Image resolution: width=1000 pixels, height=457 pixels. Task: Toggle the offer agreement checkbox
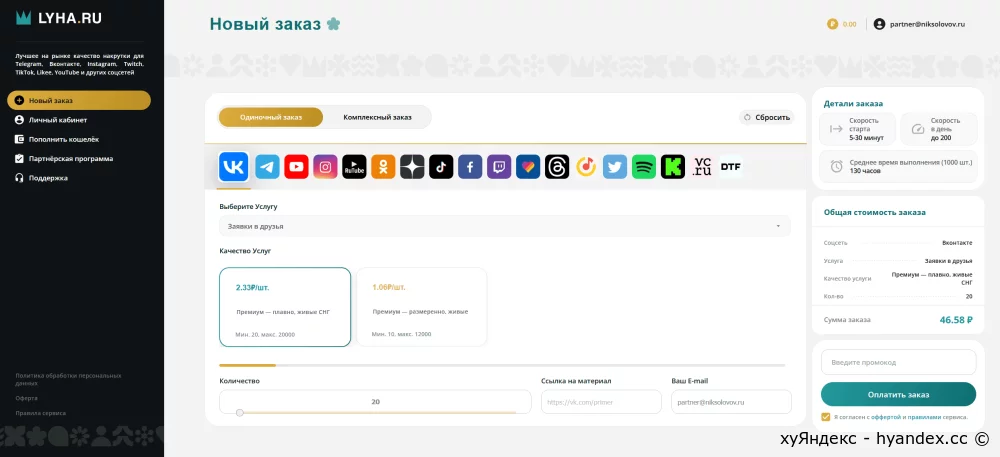tap(826, 417)
